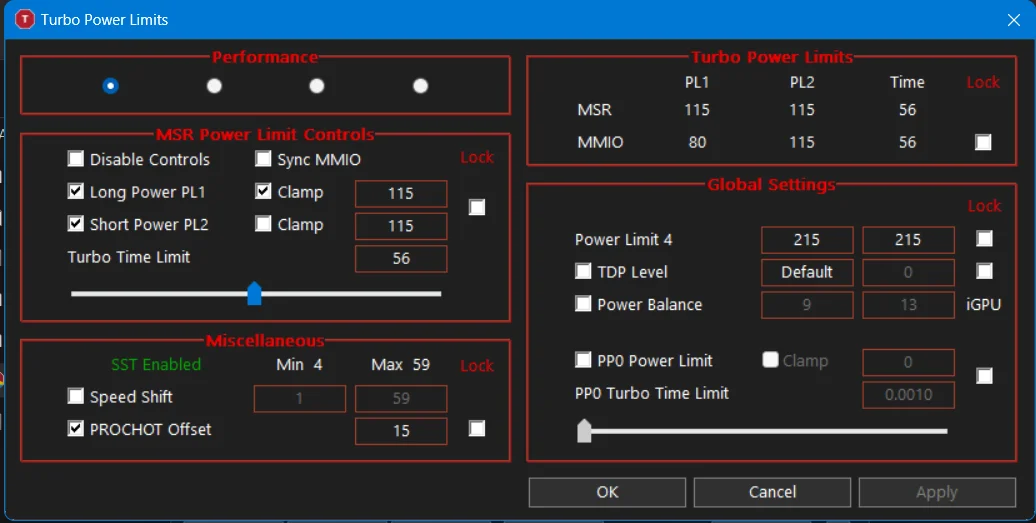Toggle the PP0 Clamp checkbox
This screenshot has height=523, width=1036.
(770, 359)
